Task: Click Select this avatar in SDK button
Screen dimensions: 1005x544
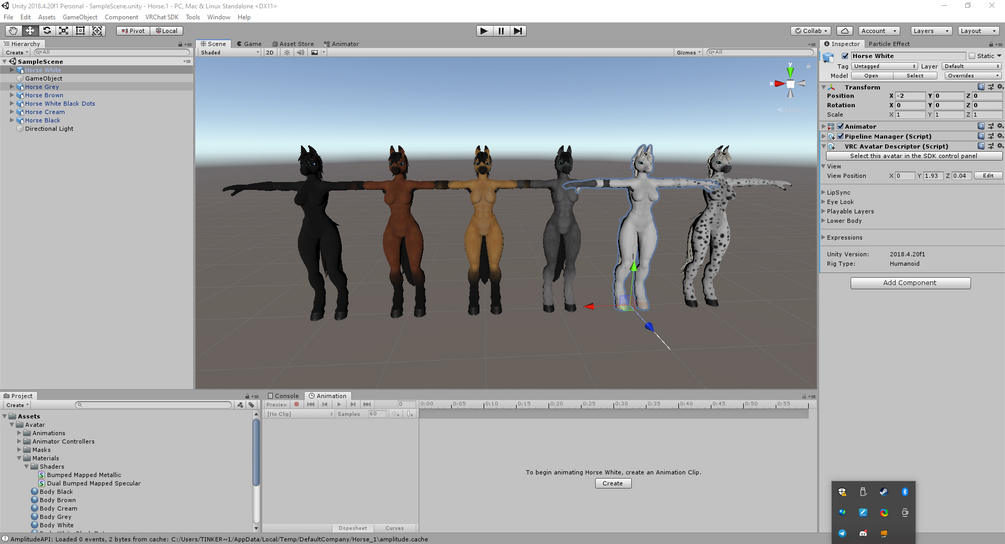Action: [x=913, y=156]
